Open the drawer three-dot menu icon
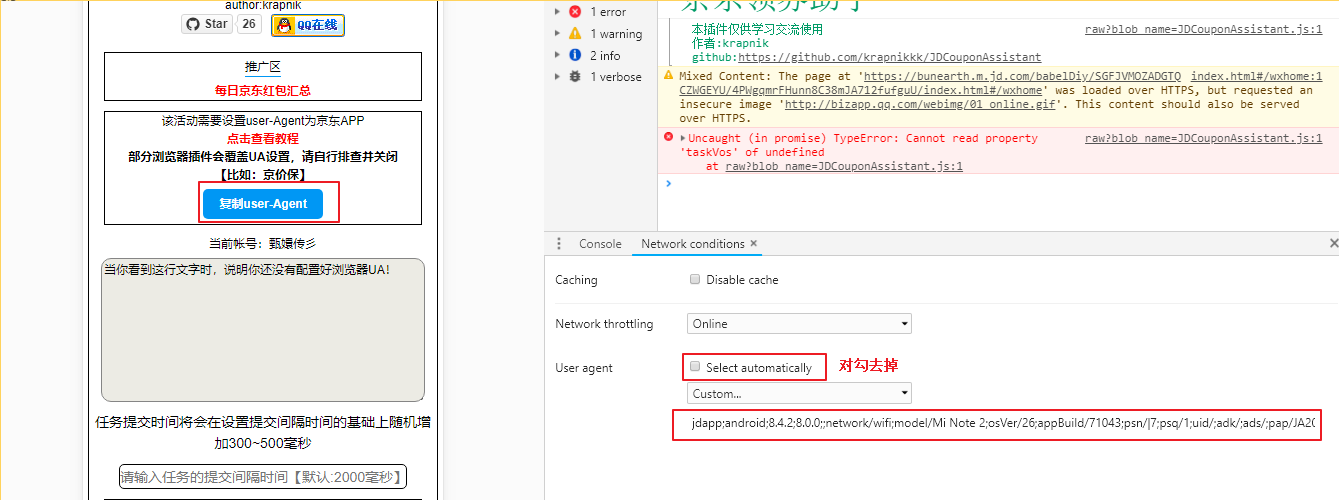 click(559, 244)
